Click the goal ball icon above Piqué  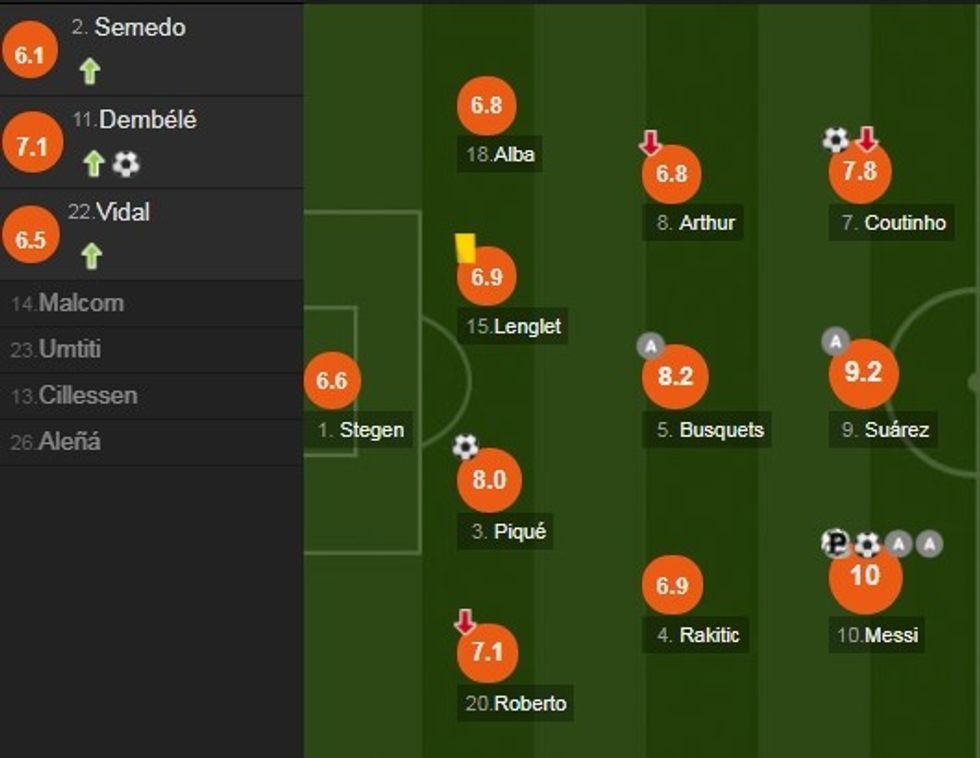[x=465, y=446]
